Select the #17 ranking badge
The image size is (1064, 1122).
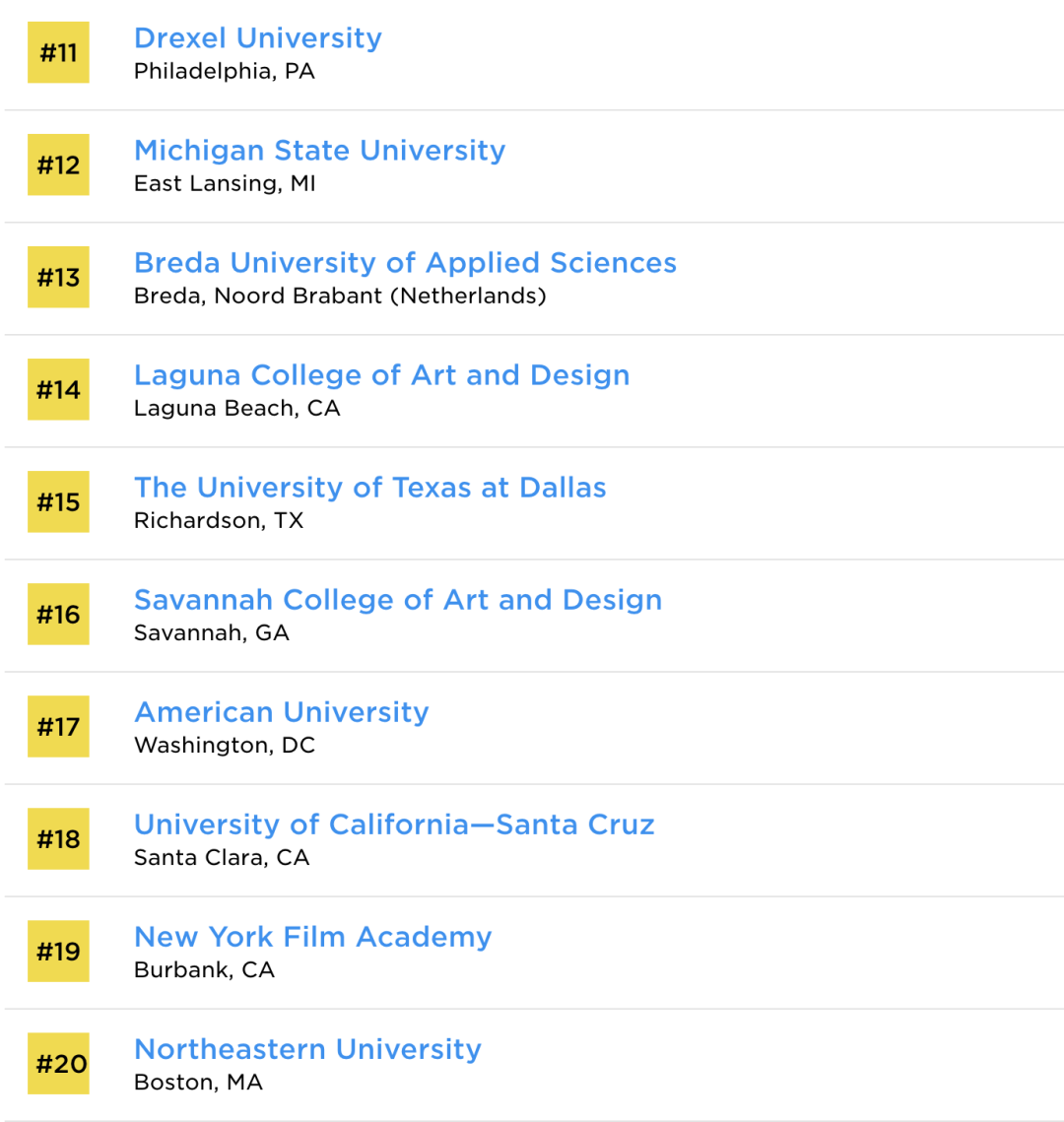[x=58, y=726]
